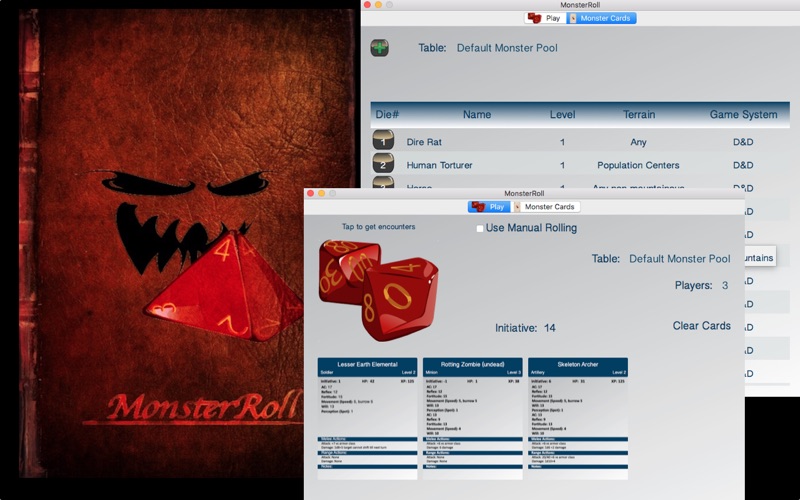Click the Terrain column header

(639, 114)
